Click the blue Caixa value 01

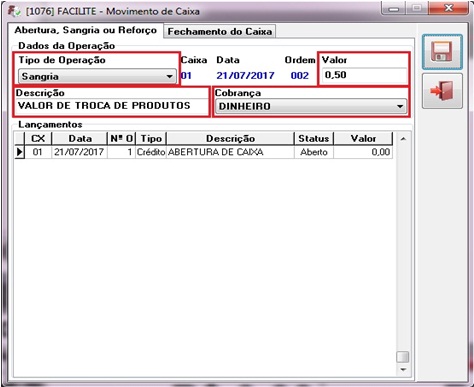[x=186, y=76]
